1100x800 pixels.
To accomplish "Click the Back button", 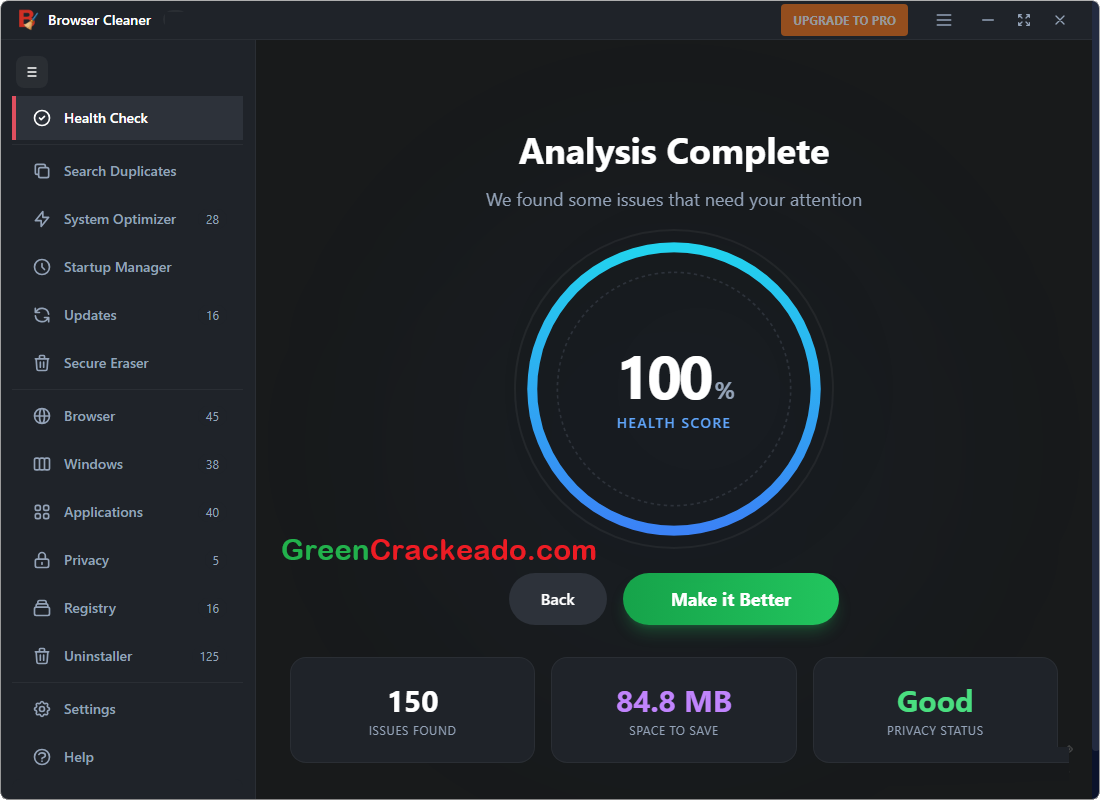I will pyautogui.click(x=557, y=599).
